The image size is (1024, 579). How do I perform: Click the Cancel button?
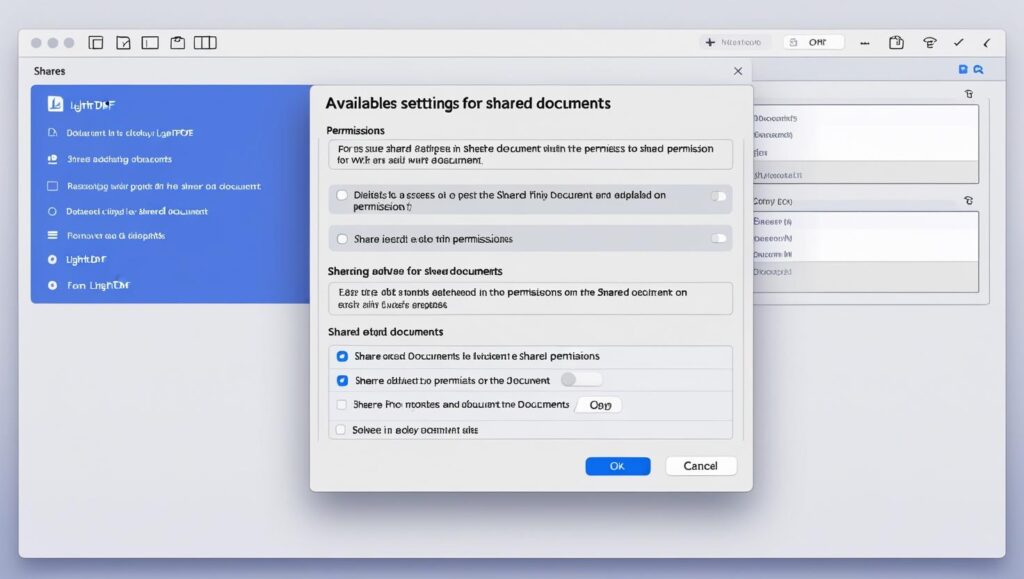click(700, 466)
